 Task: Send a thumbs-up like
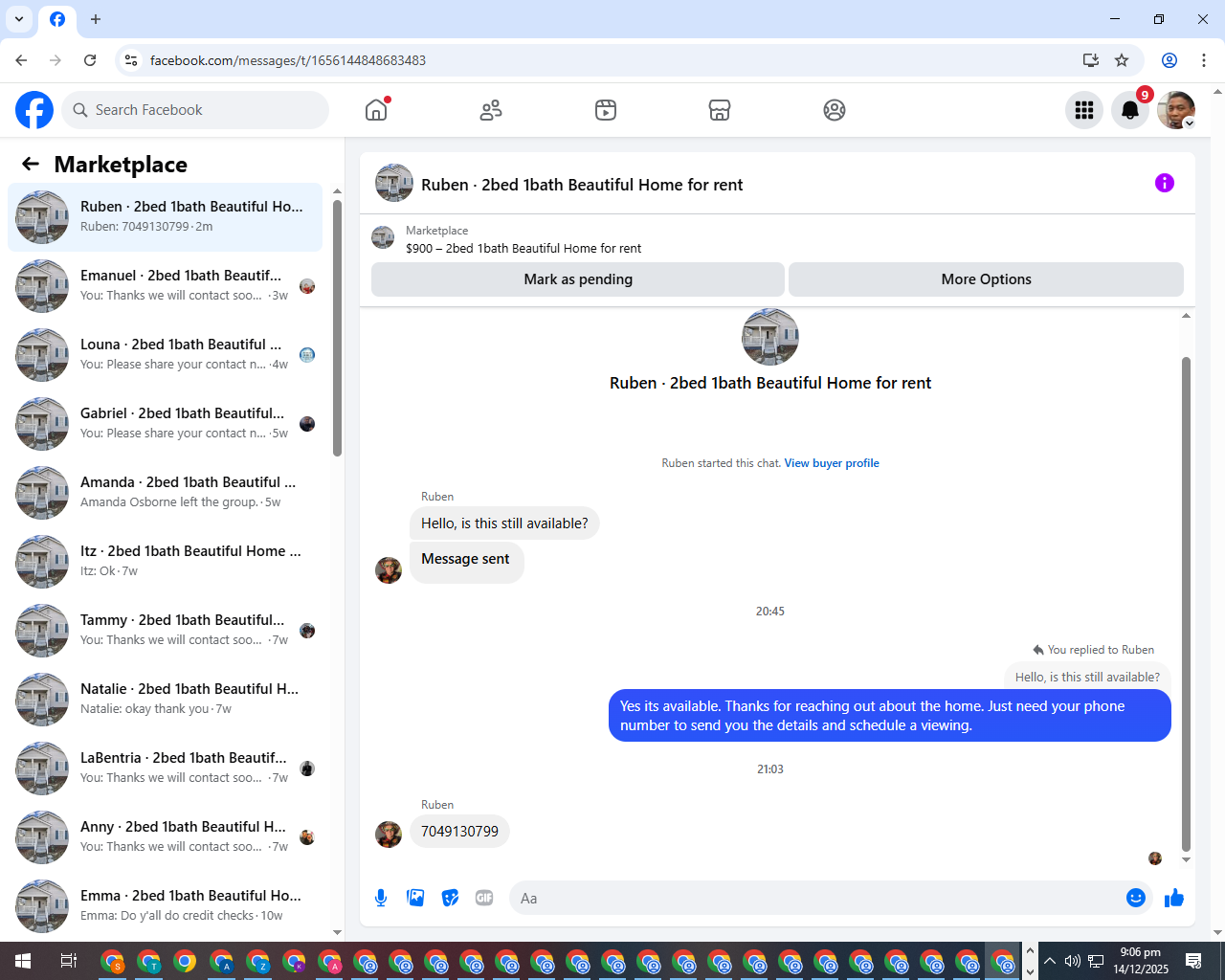click(x=1174, y=898)
